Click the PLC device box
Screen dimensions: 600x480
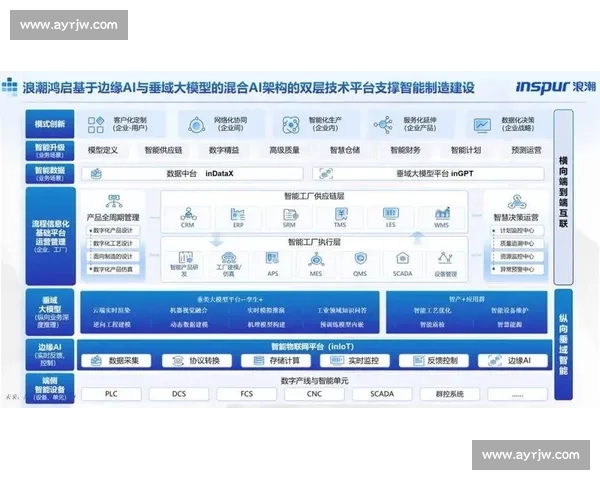coord(124,394)
